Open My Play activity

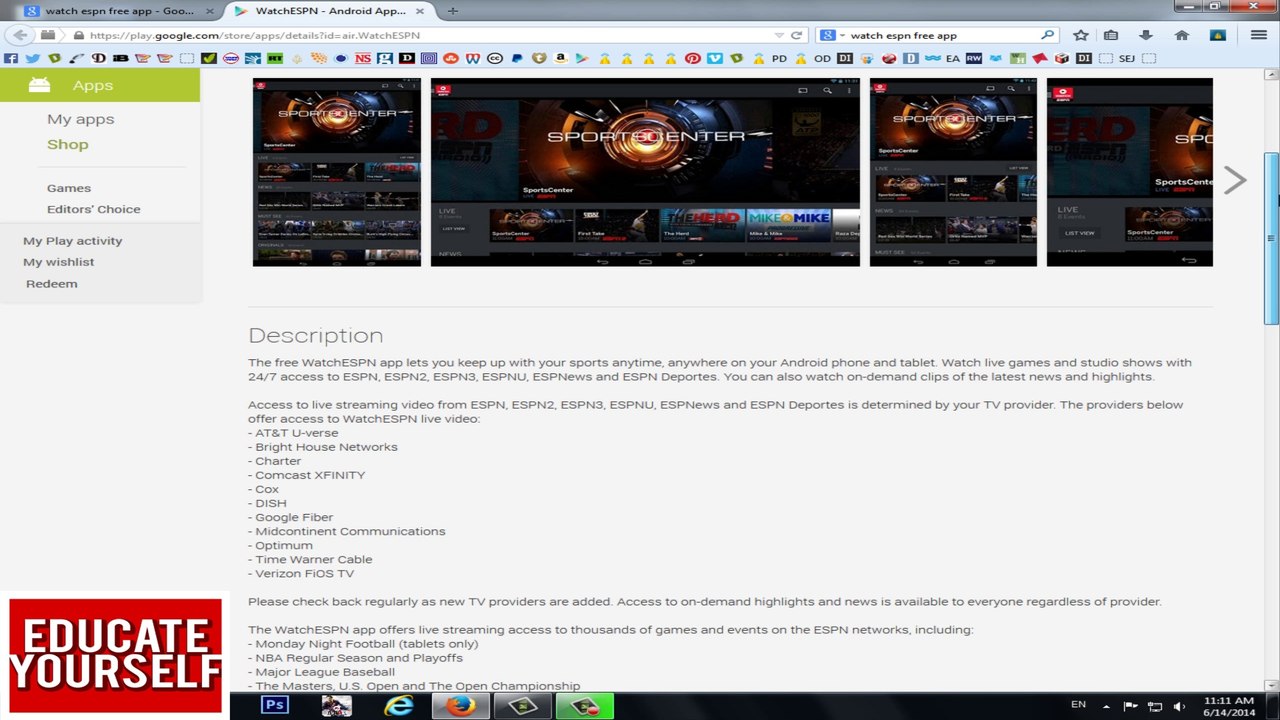click(73, 241)
